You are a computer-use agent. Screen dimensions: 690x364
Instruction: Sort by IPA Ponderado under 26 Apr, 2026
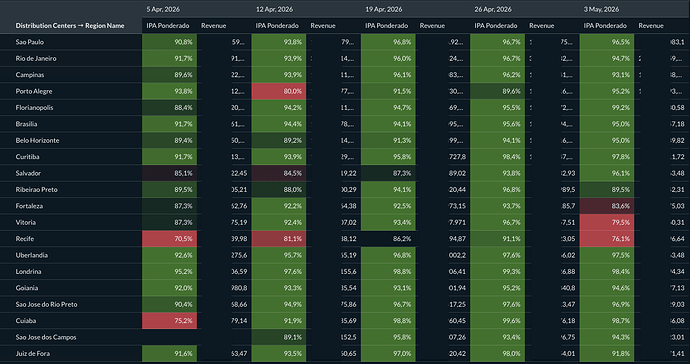click(x=495, y=26)
